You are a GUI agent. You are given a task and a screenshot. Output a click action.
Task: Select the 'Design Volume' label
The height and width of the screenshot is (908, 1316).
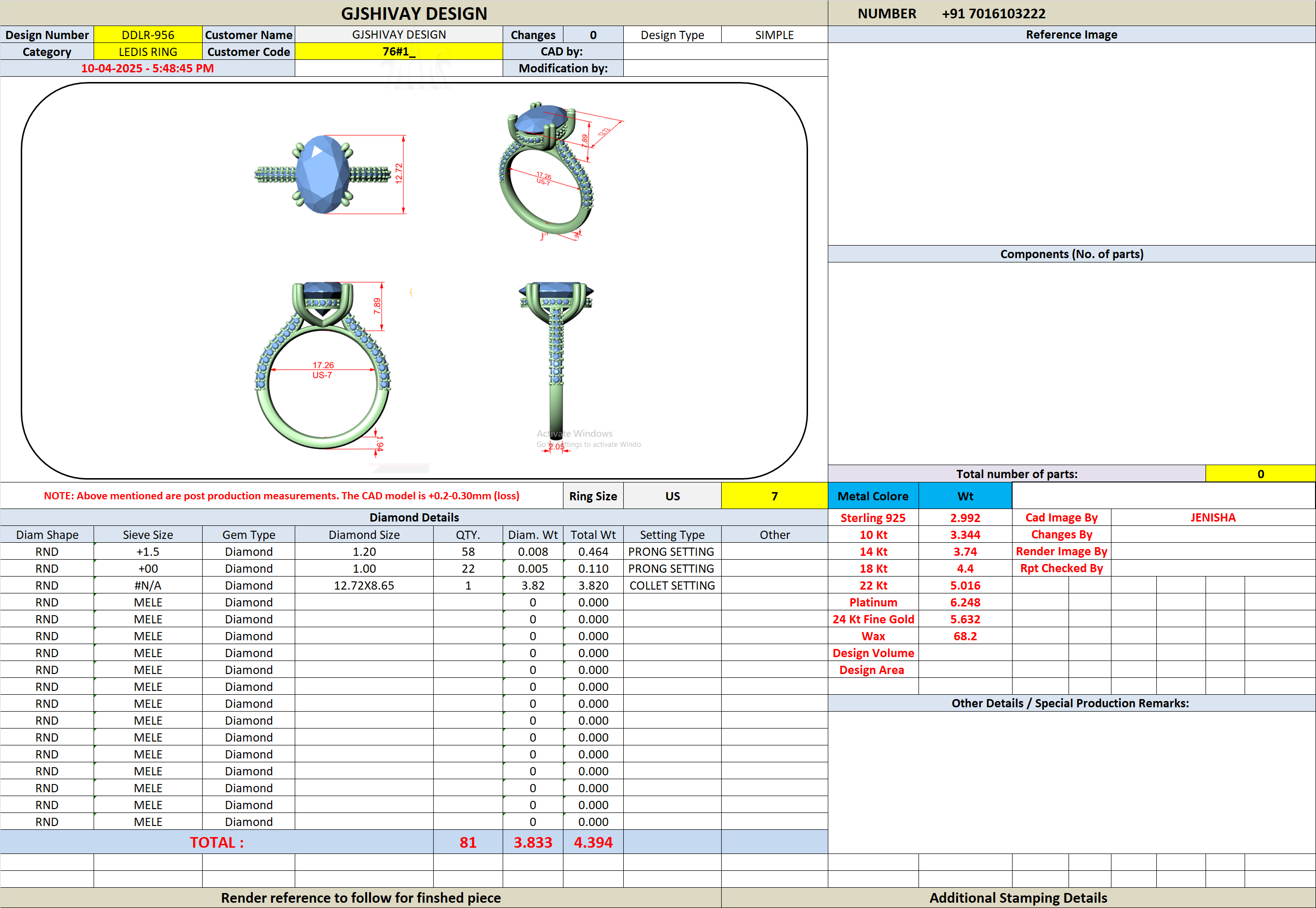873,653
